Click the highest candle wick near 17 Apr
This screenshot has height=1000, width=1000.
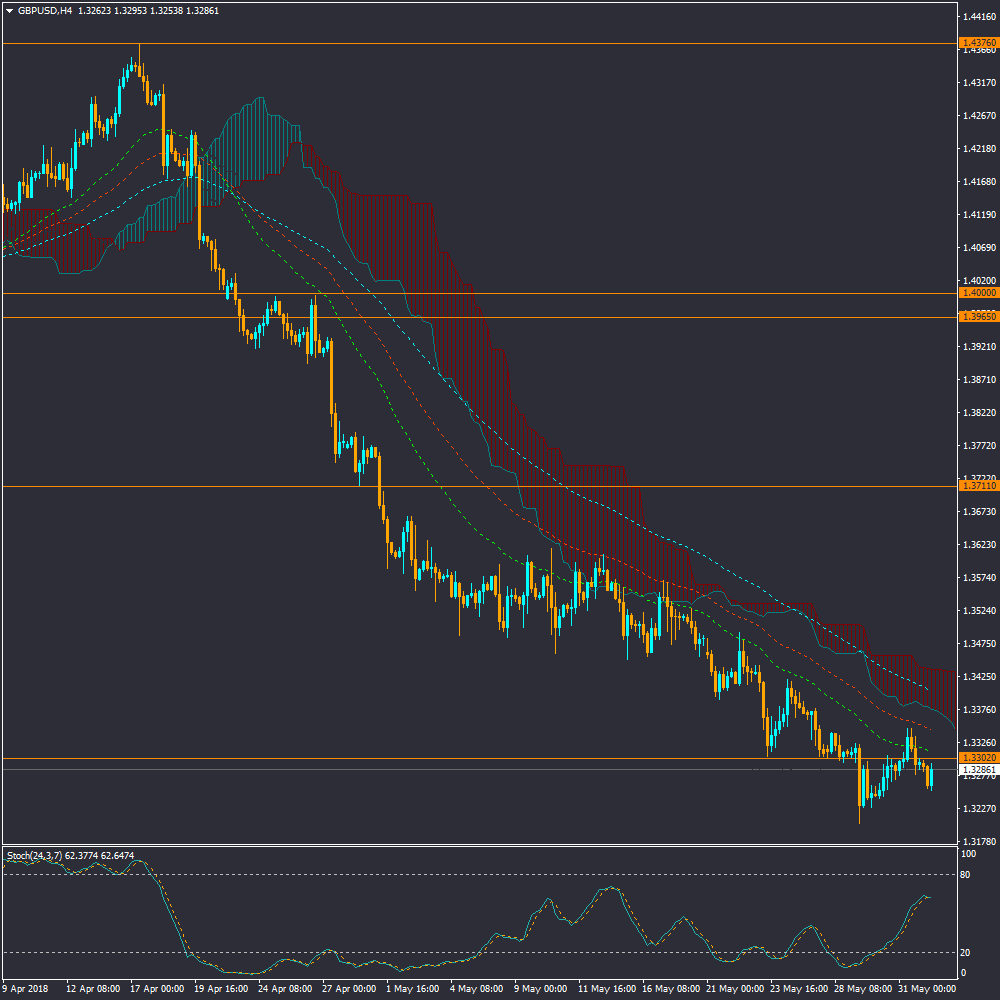tap(139, 48)
